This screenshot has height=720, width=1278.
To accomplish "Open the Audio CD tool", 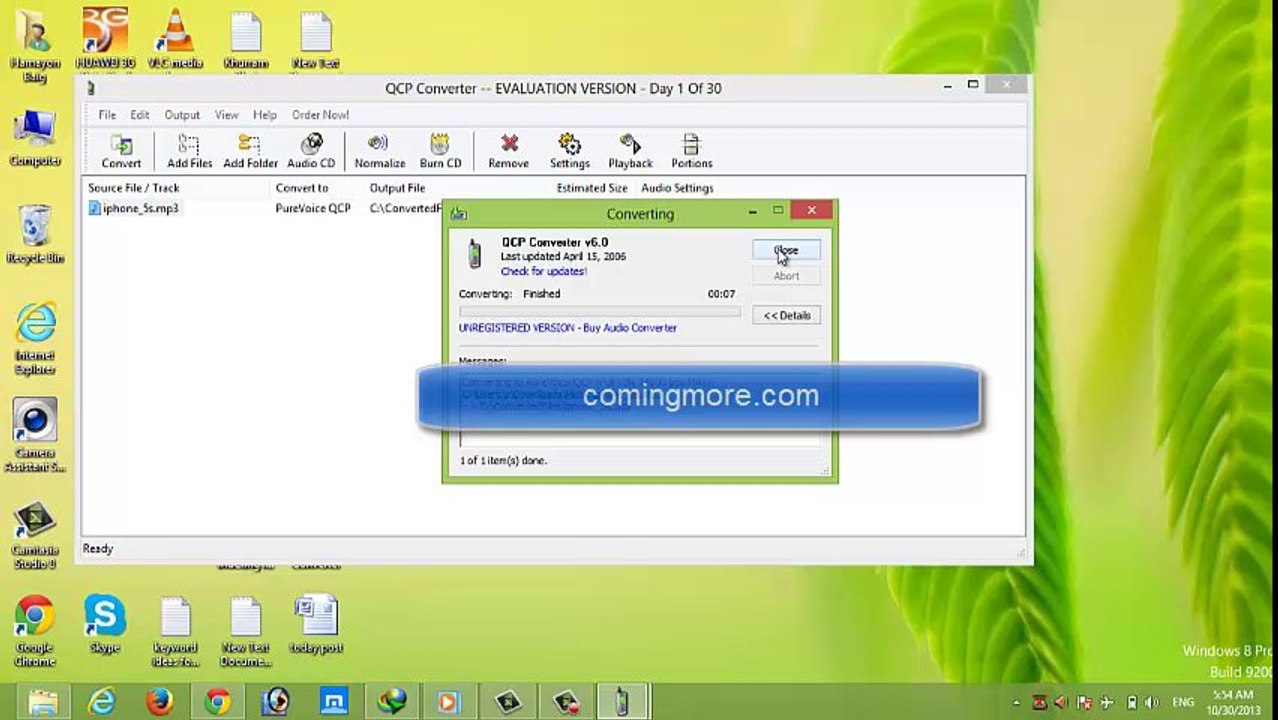I will tap(311, 151).
